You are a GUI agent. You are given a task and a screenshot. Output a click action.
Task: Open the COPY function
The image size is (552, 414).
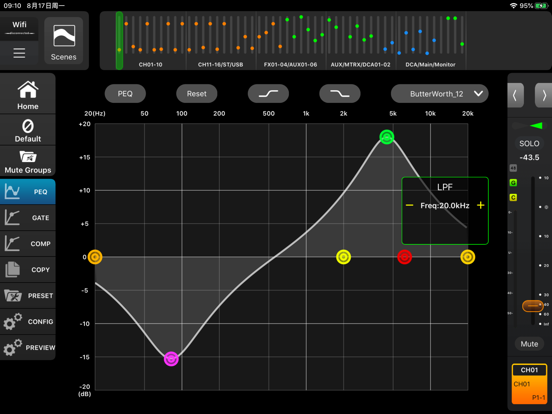[28, 270]
